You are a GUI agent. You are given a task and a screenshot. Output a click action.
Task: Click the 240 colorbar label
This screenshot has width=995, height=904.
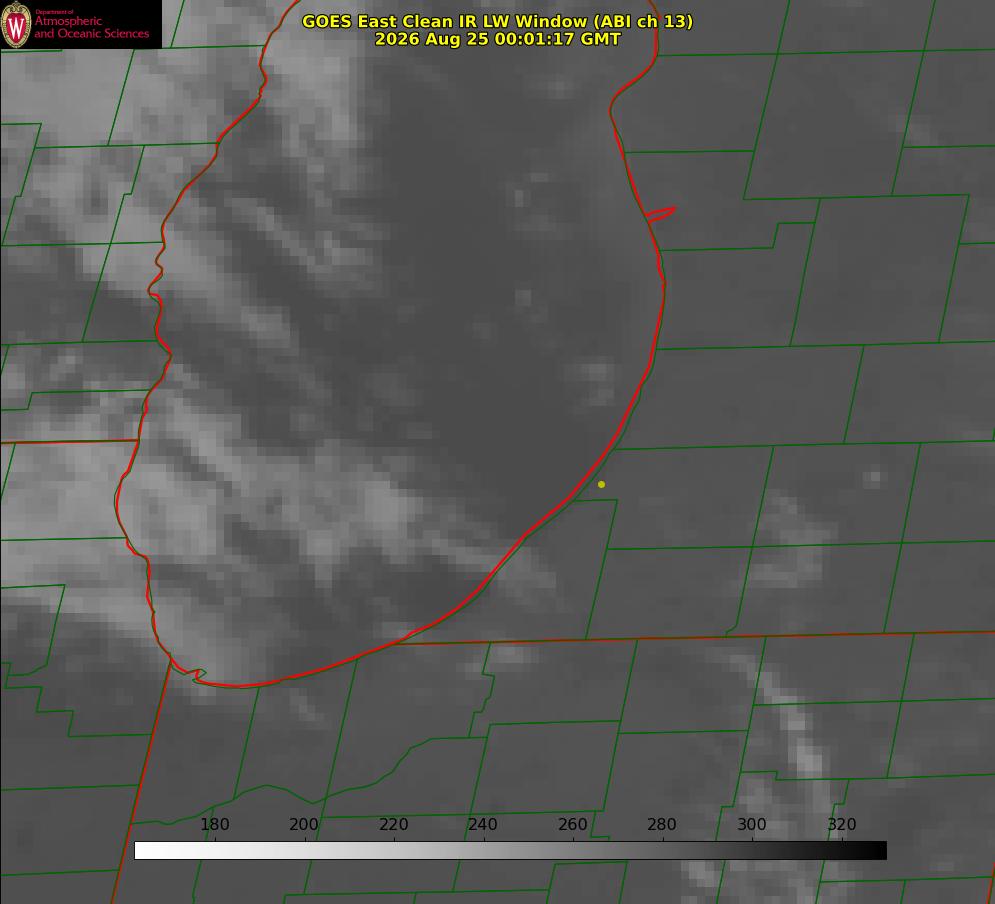point(483,824)
